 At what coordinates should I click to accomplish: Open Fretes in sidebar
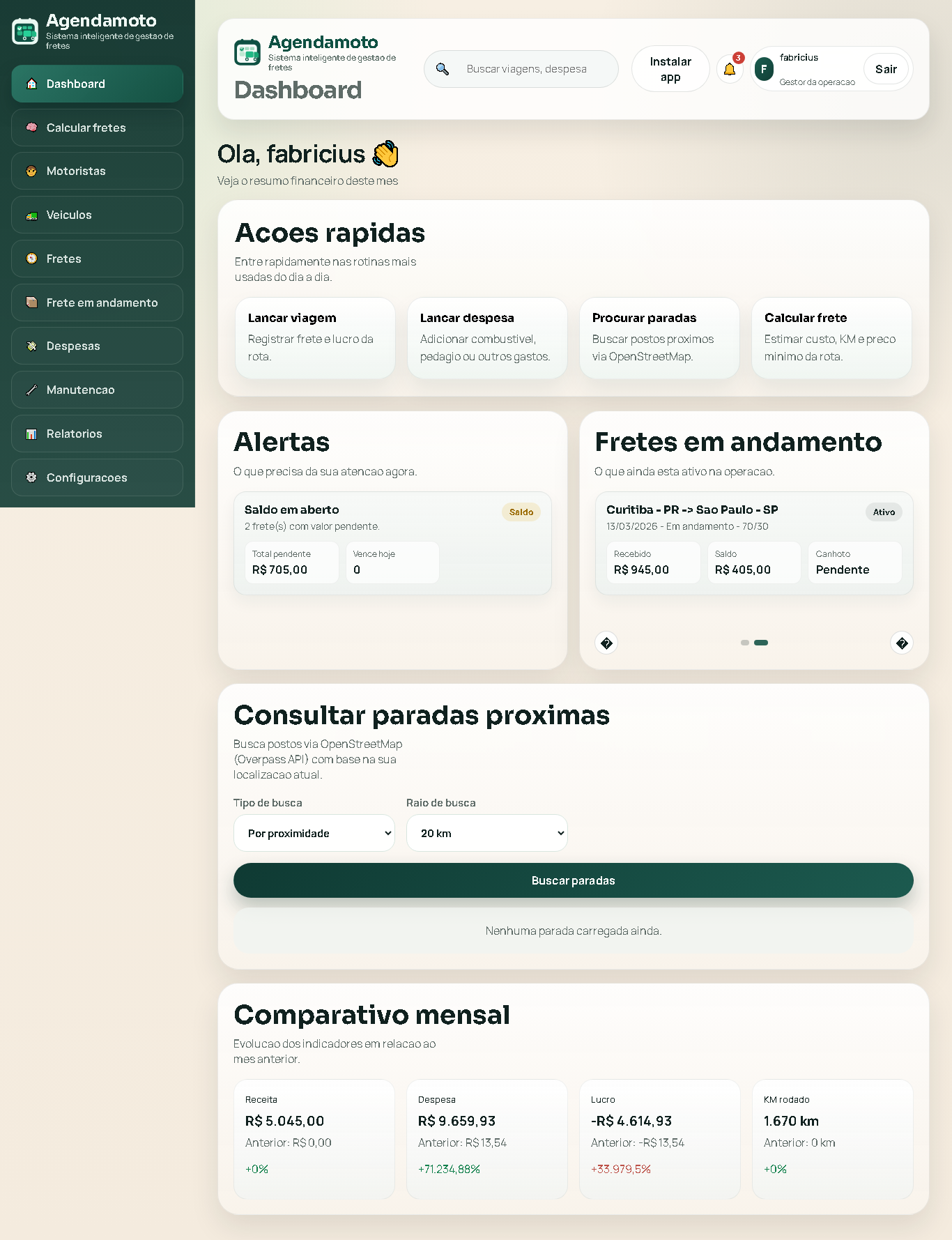(x=98, y=259)
